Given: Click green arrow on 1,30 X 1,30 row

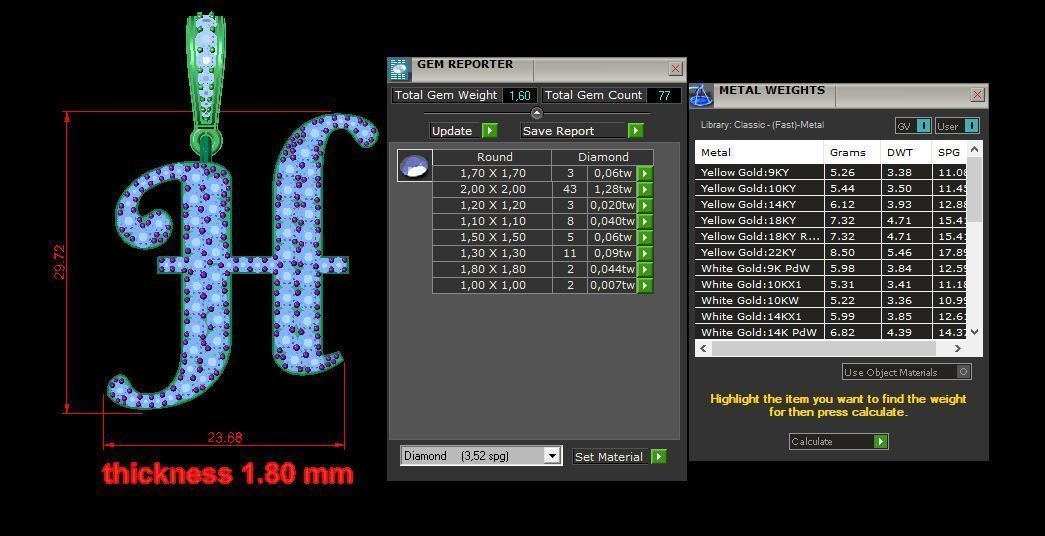Looking at the screenshot, I should pyautogui.click(x=644, y=253).
